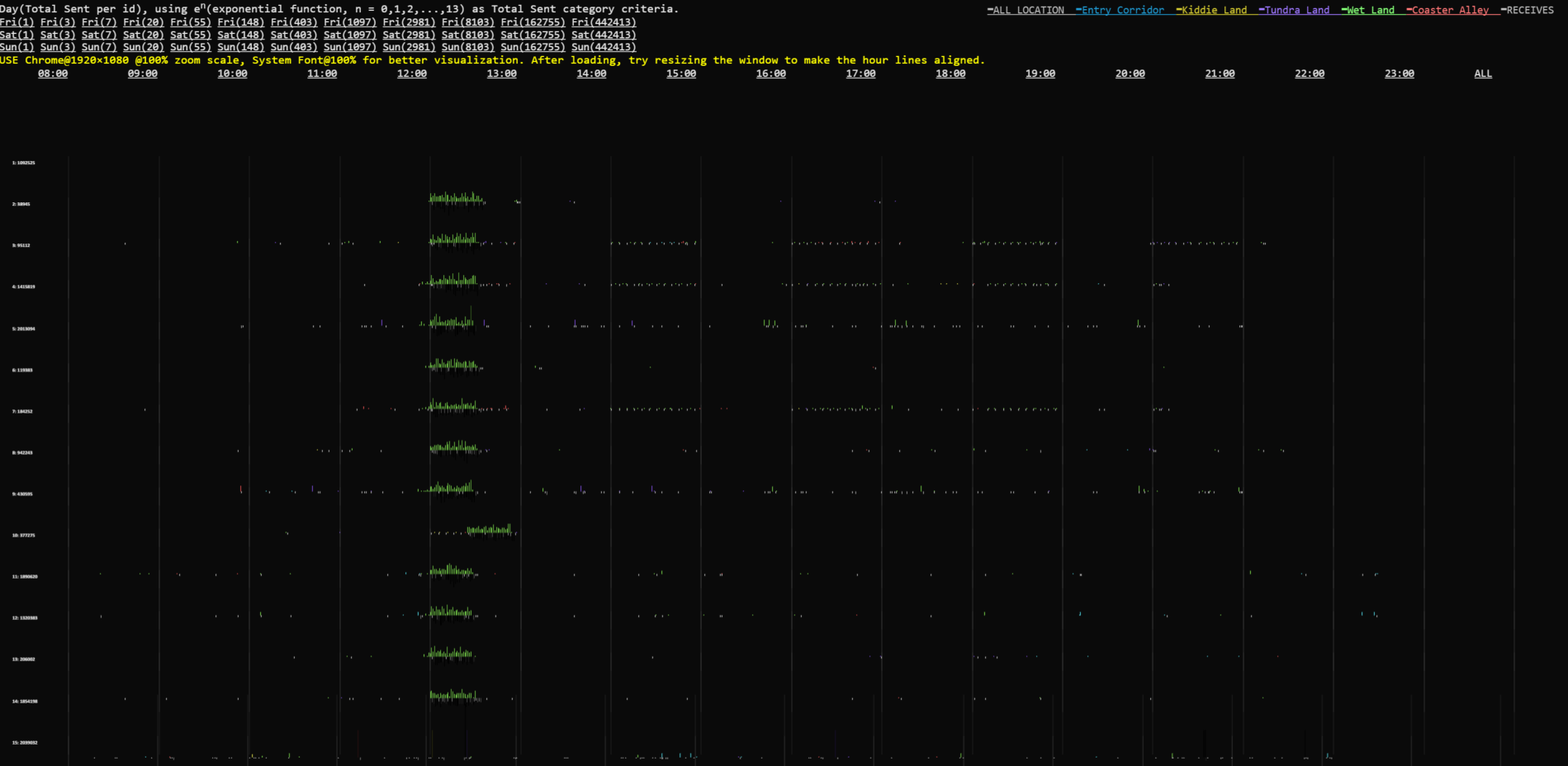The height and width of the screenshot is (766, 1568).
Task: Open the Sat(442413) link
Action: coord(604,35)
